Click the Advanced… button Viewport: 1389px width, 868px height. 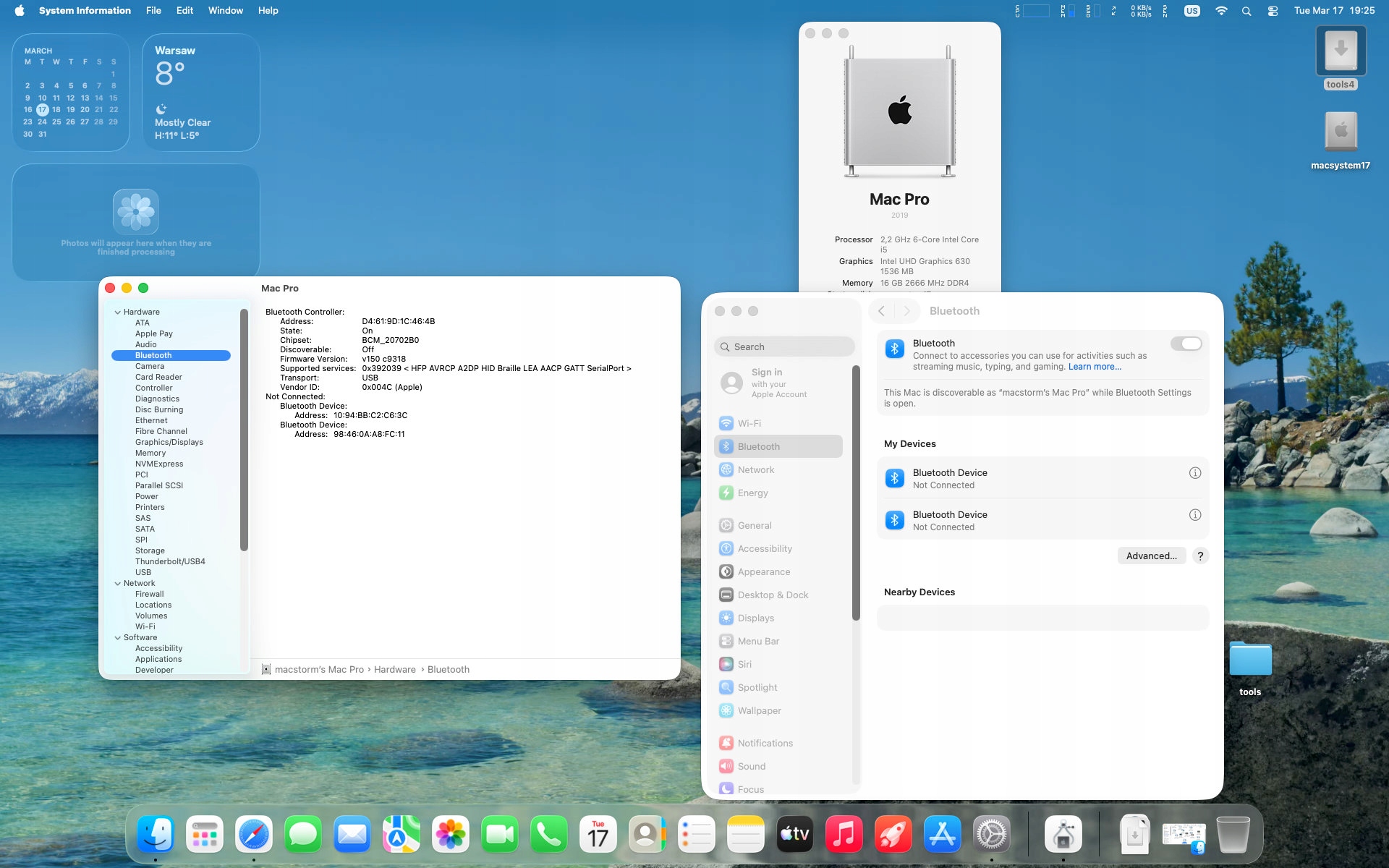click(x=1151, y=556)
